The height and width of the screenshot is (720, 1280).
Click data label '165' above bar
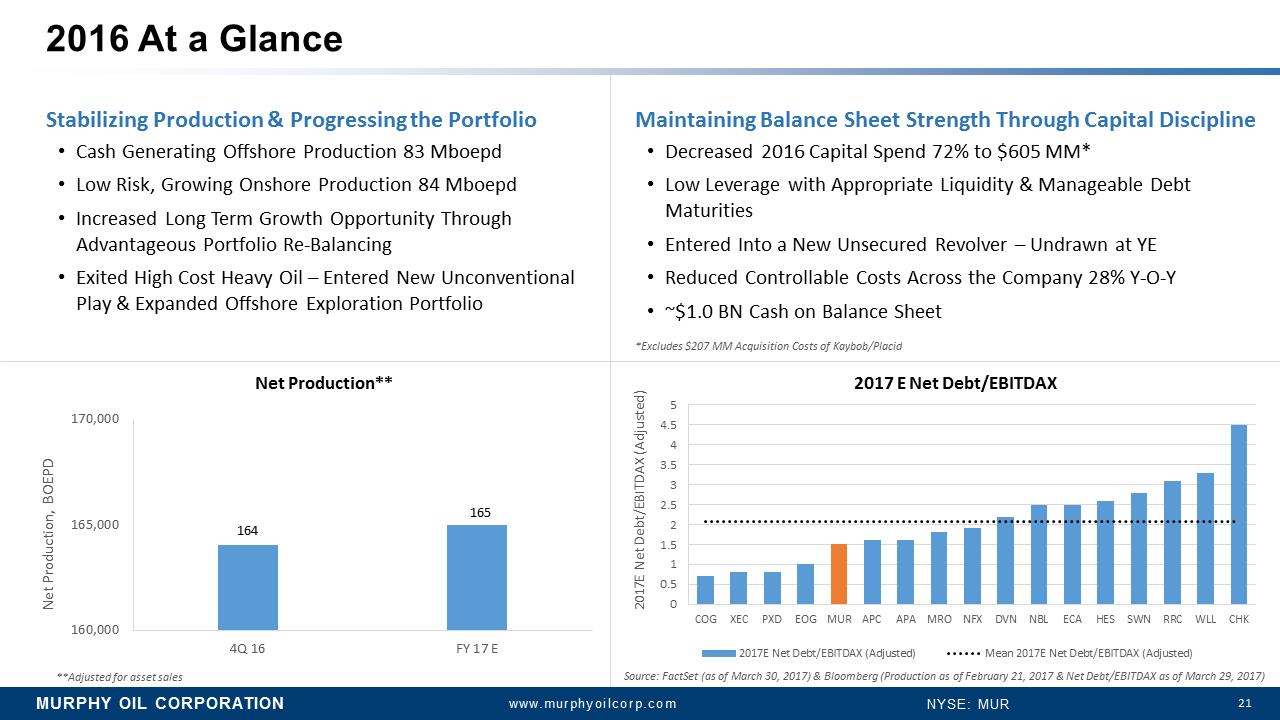tap(480, 512)
